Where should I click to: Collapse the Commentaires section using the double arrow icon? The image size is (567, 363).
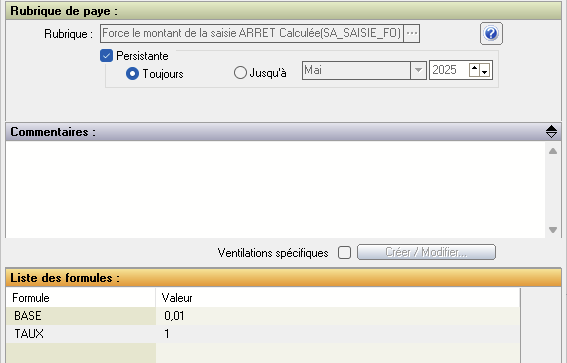pyautogui.click(x=551, y=132)
